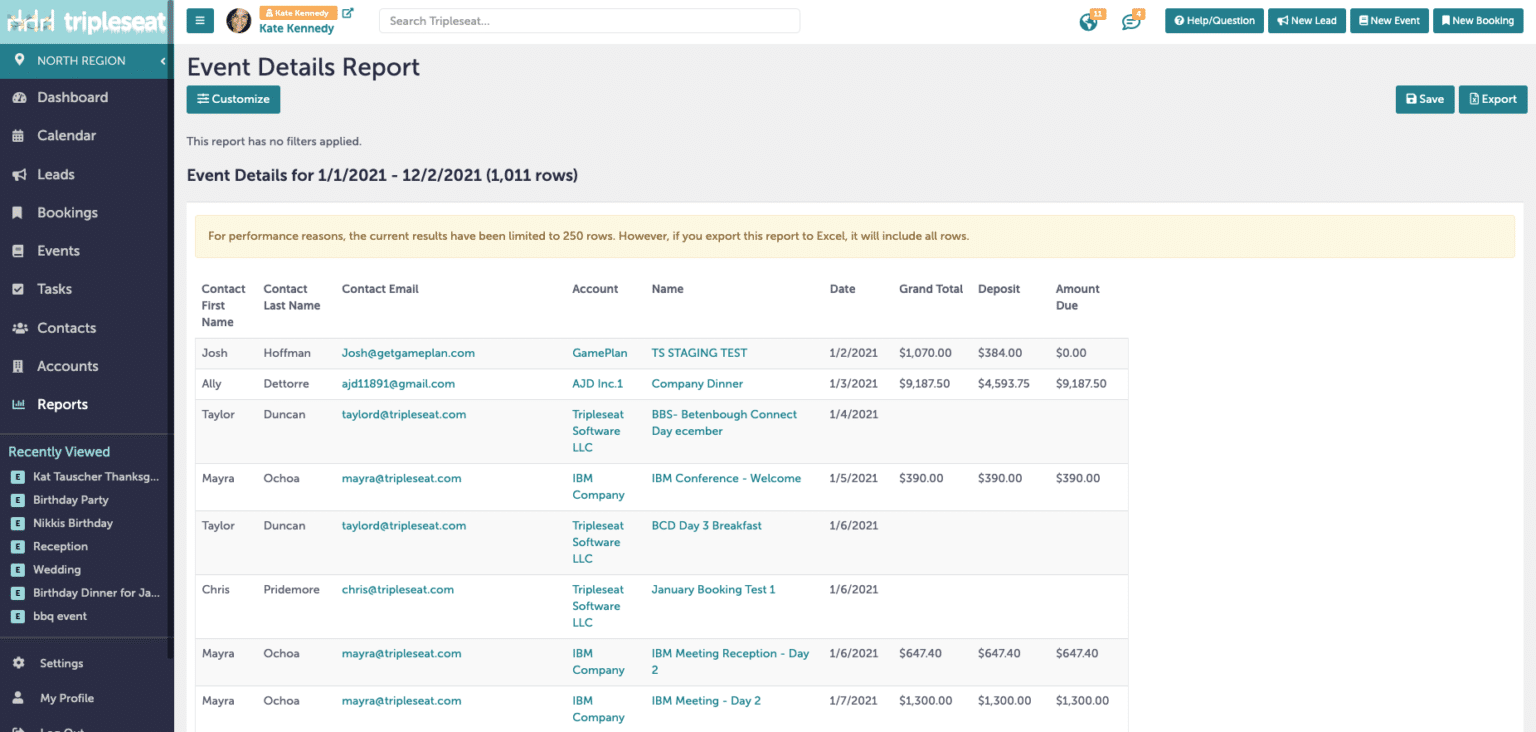Click the My Profile person icon
This screenshot has width=1536, height=732.
point(18,698)
